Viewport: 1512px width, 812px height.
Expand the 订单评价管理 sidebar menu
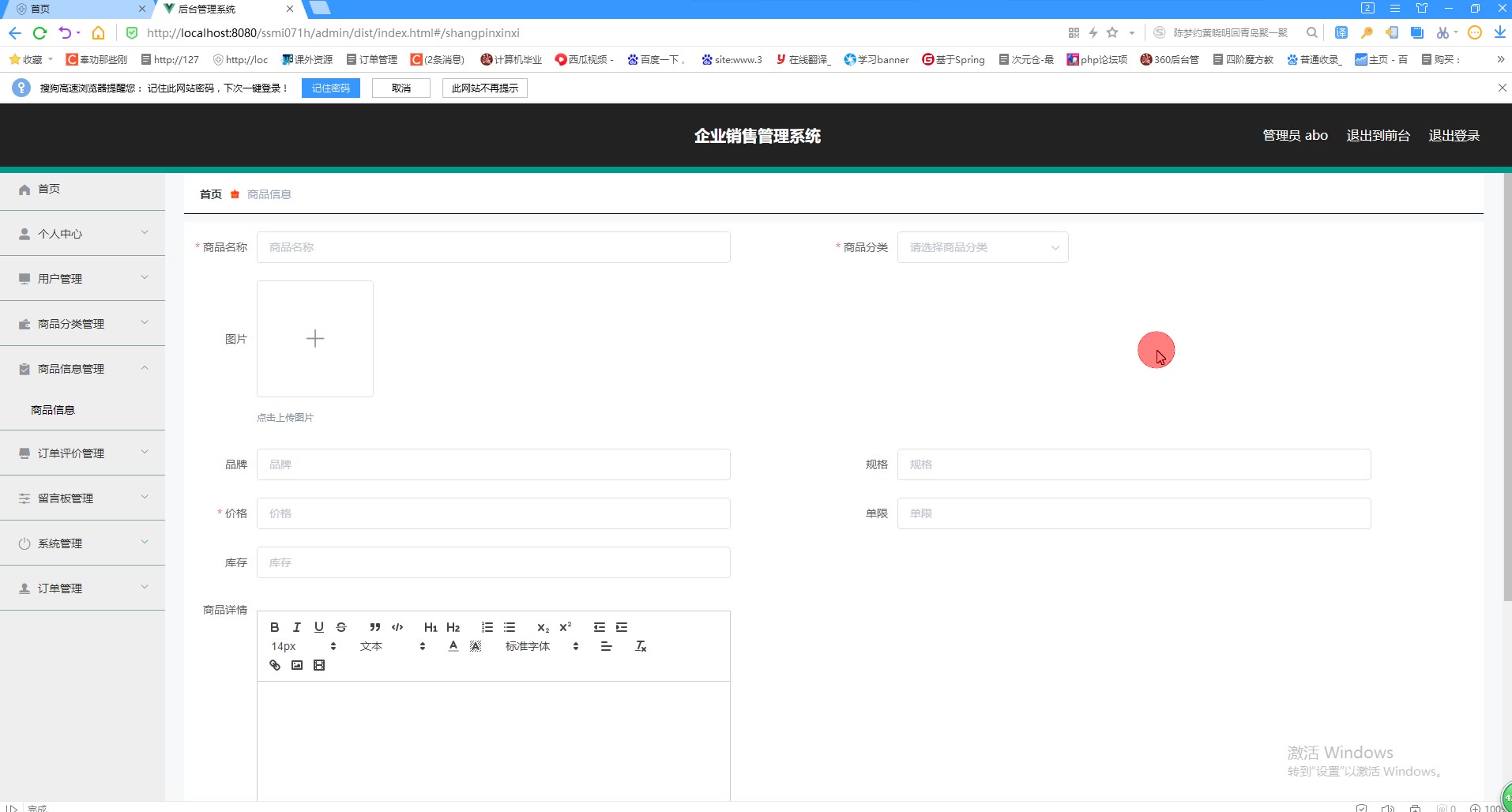(83, 453)
